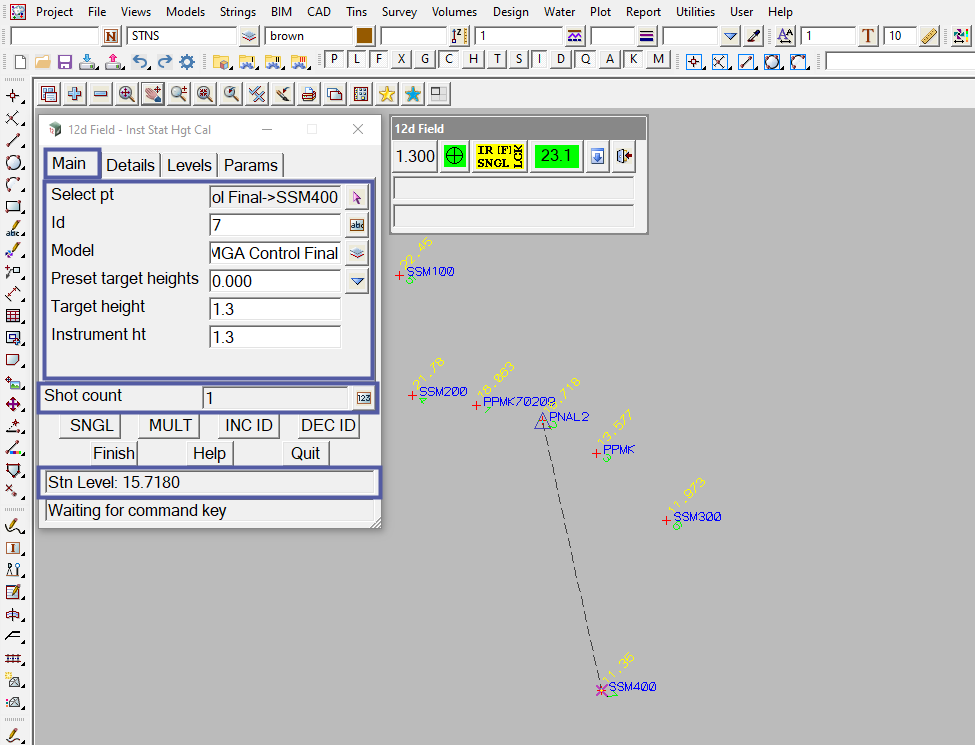Click the IR SNGL LCK measurement mode icon
The image size is (975, 745).
tap(499, 156)
